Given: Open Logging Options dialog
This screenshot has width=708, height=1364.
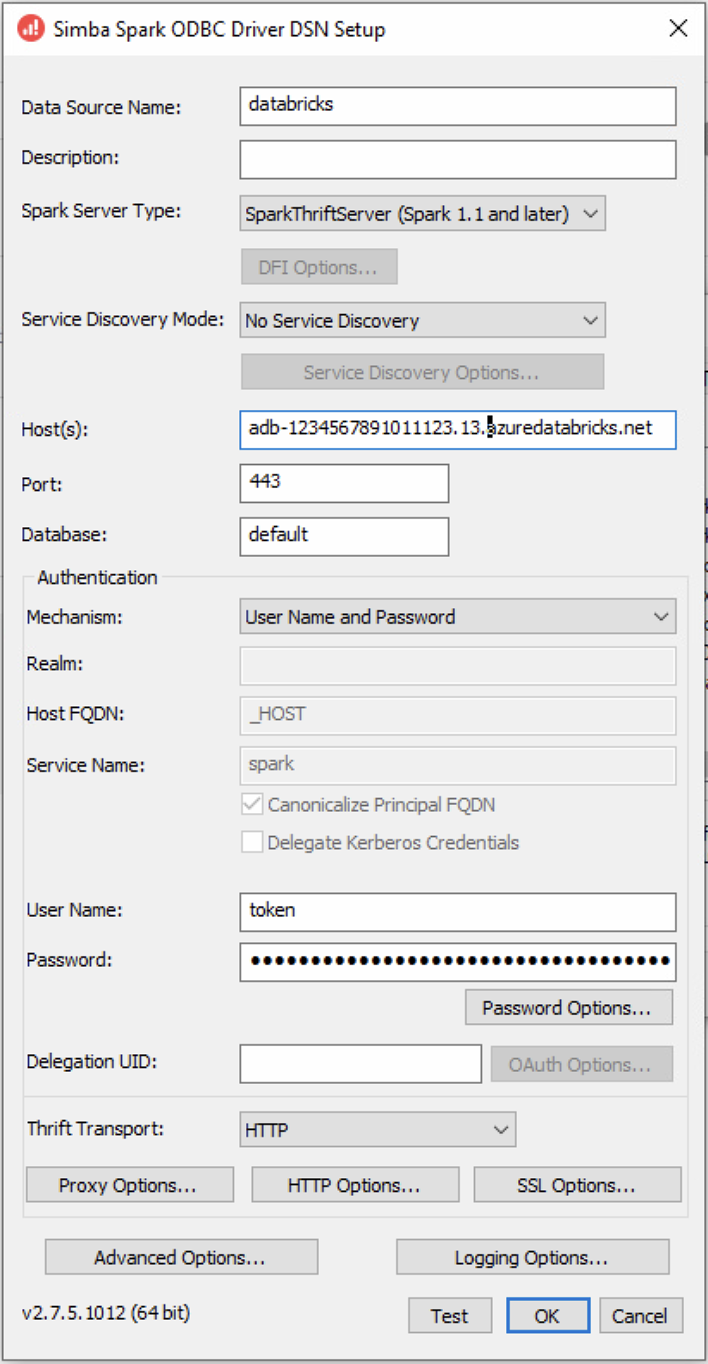Looking at the screenshot, I should pos(532,1257).
